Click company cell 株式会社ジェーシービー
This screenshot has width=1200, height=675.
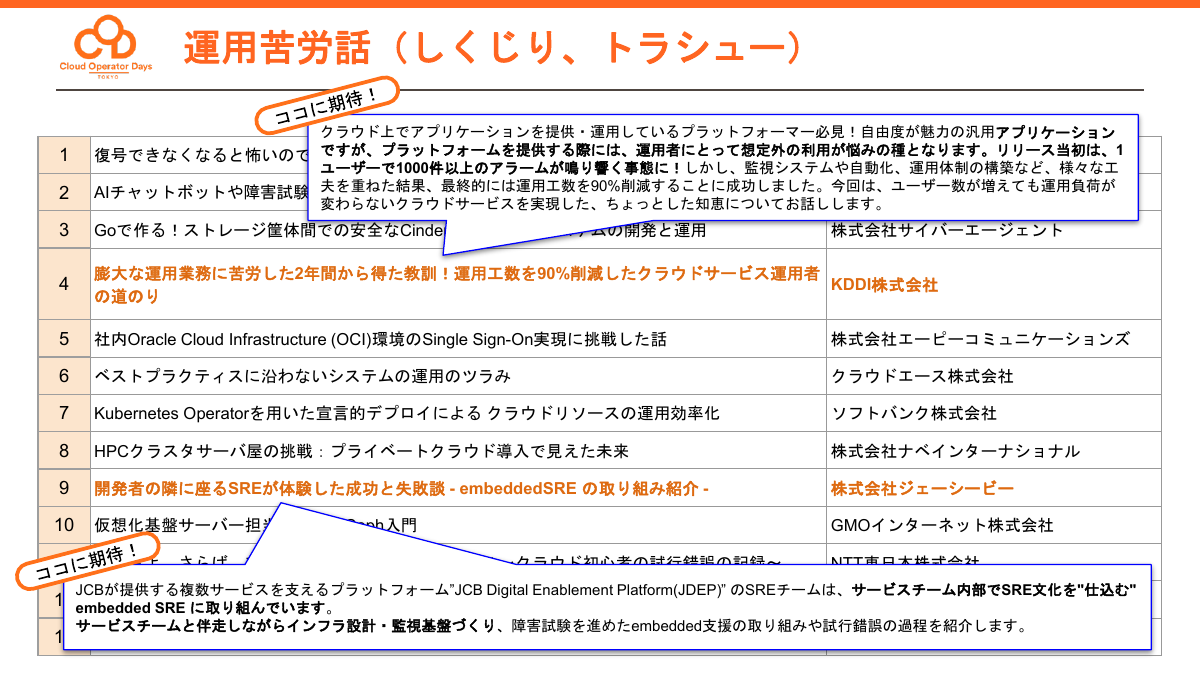(922, 488)
